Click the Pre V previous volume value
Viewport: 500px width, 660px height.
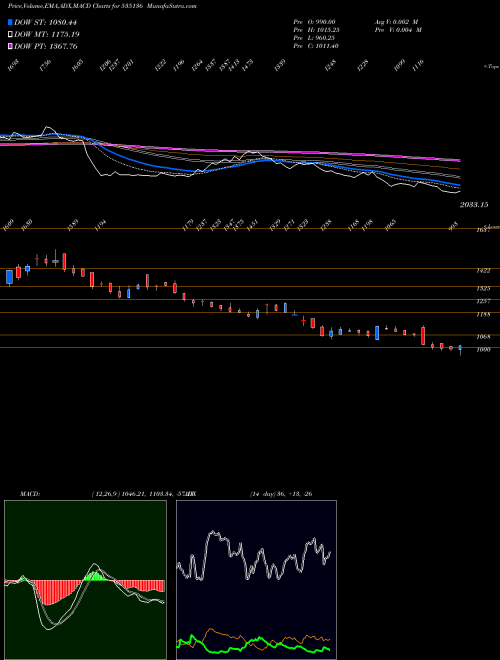398,30
